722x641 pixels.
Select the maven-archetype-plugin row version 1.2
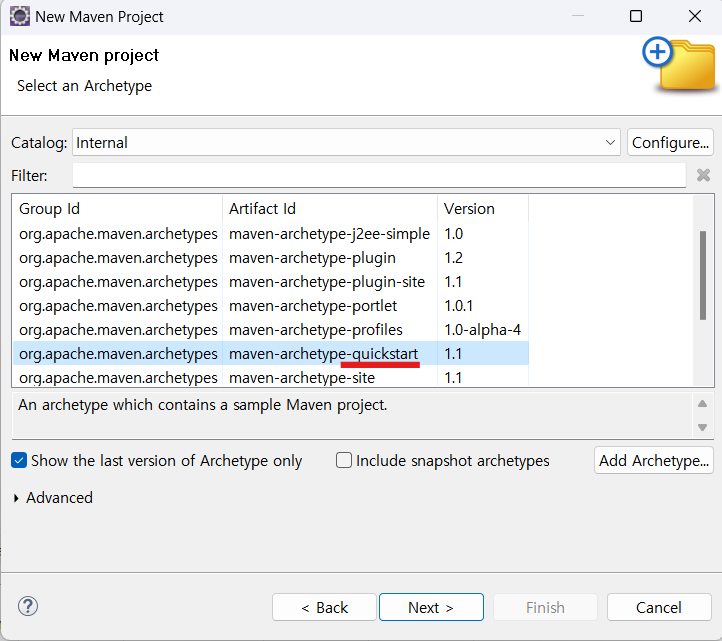(271, 258)
